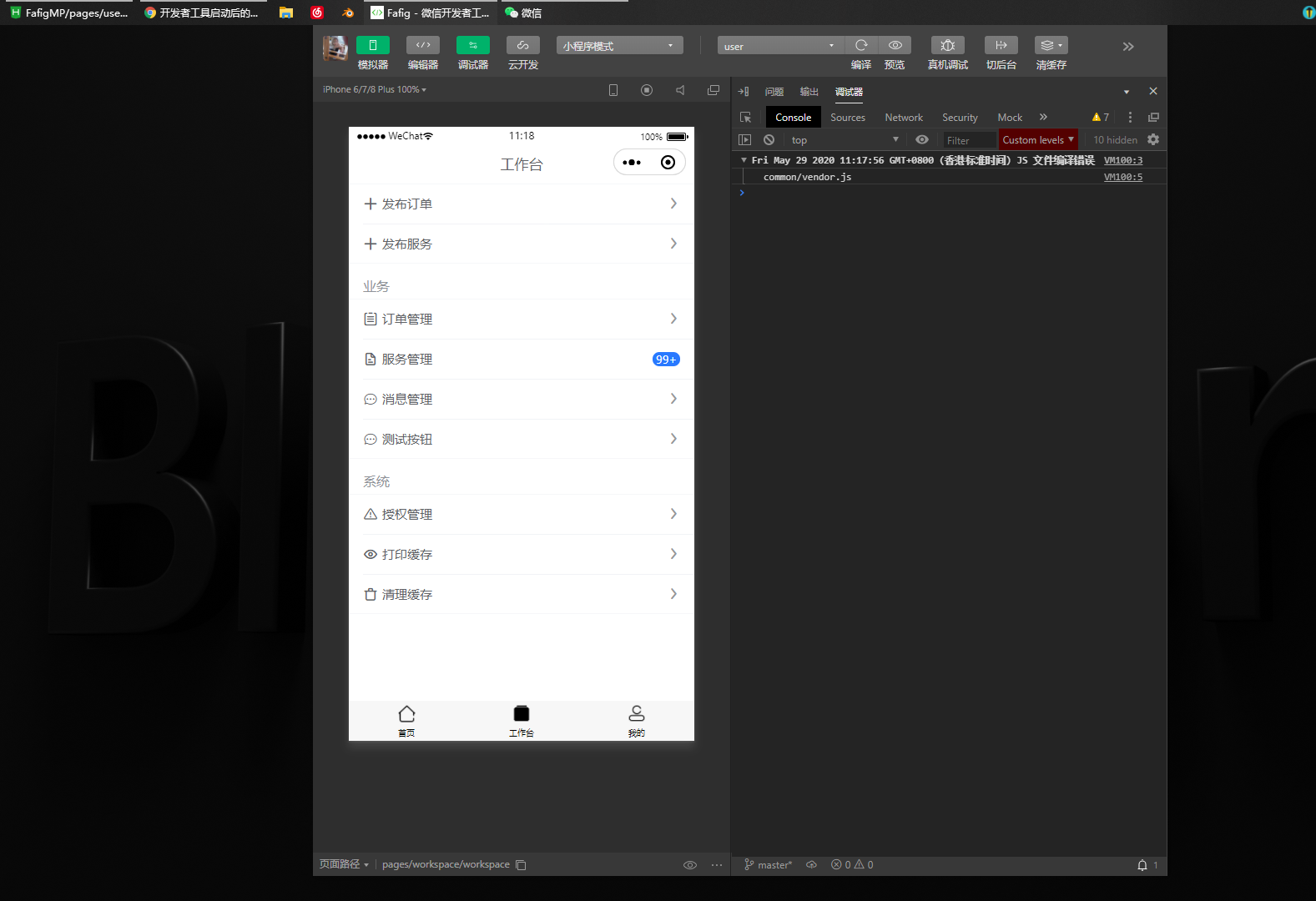Viewport: 1316px width, 901px height.
Task: Open 服务管理 list entry
Action: 522,360
